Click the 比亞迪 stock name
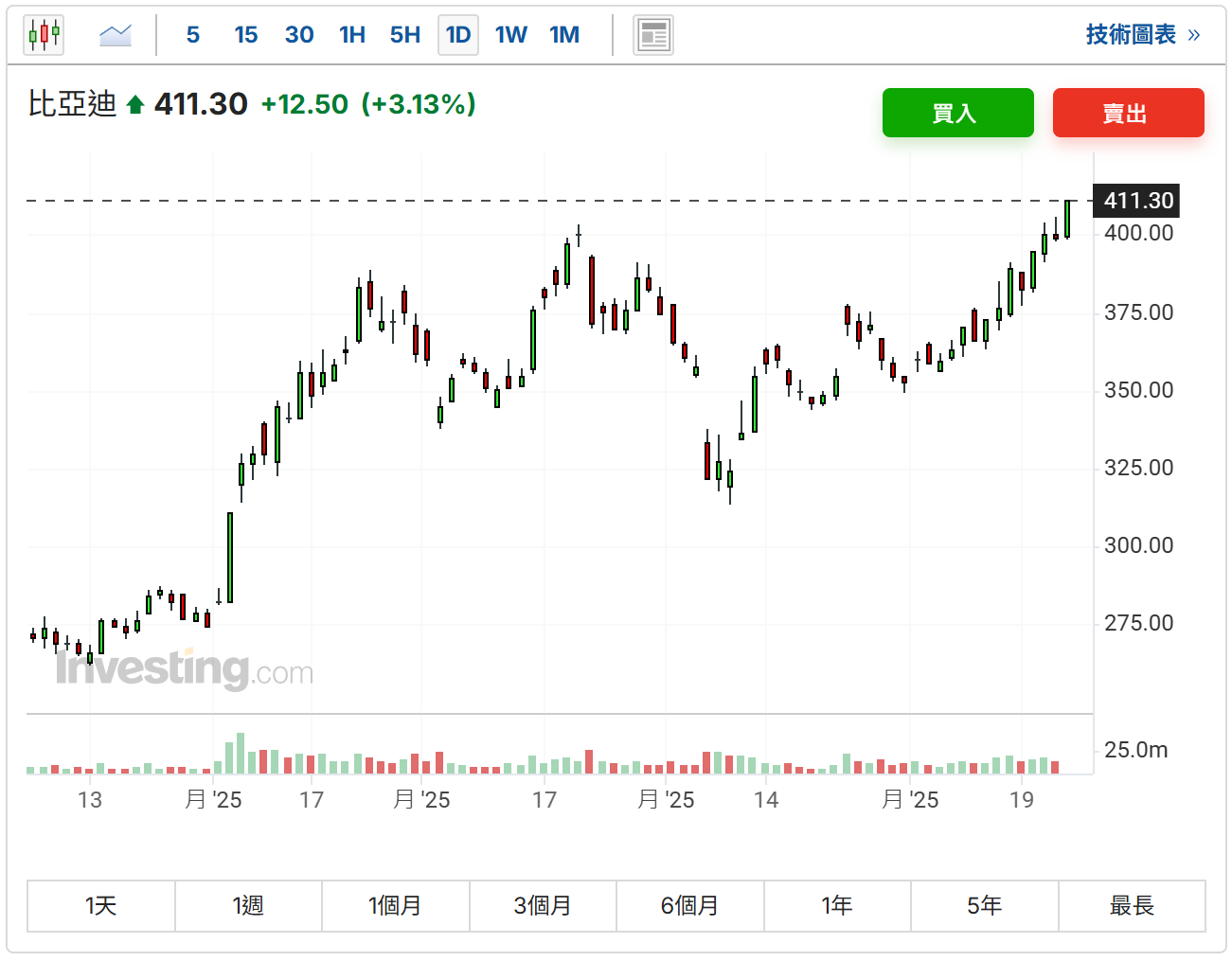 [x=72, y=104]
